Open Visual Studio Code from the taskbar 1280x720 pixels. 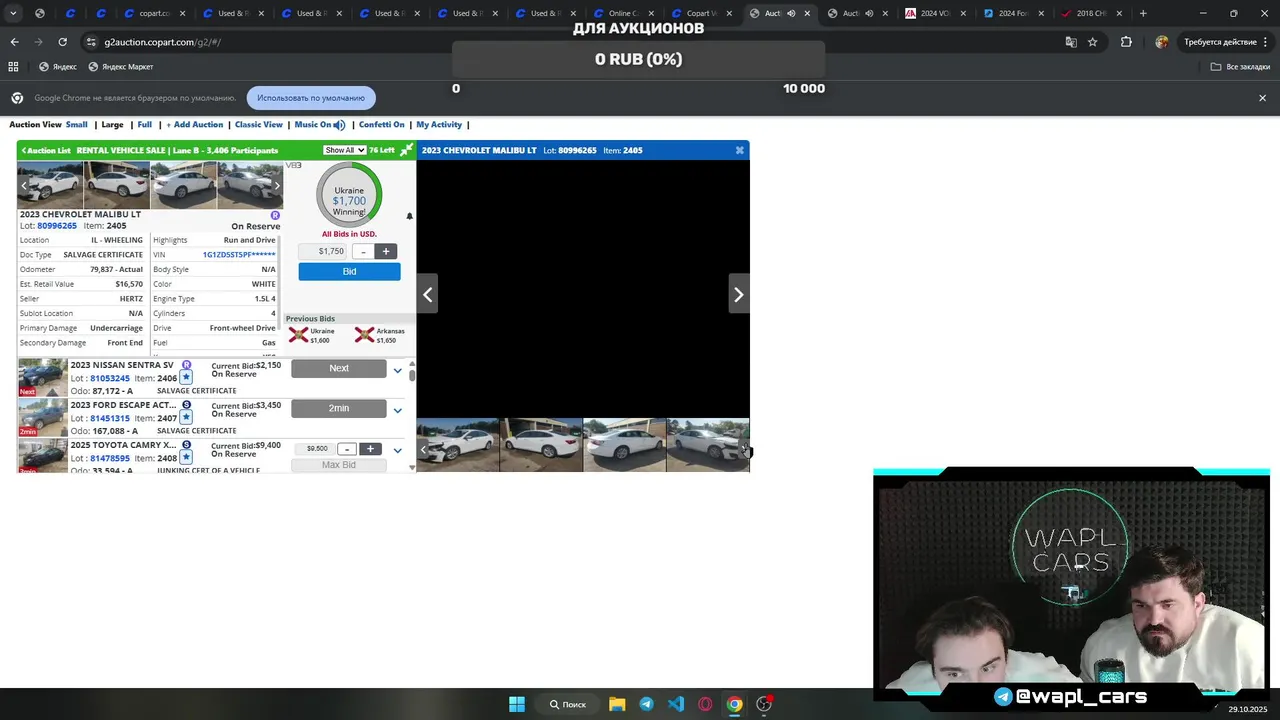[676, 704]
